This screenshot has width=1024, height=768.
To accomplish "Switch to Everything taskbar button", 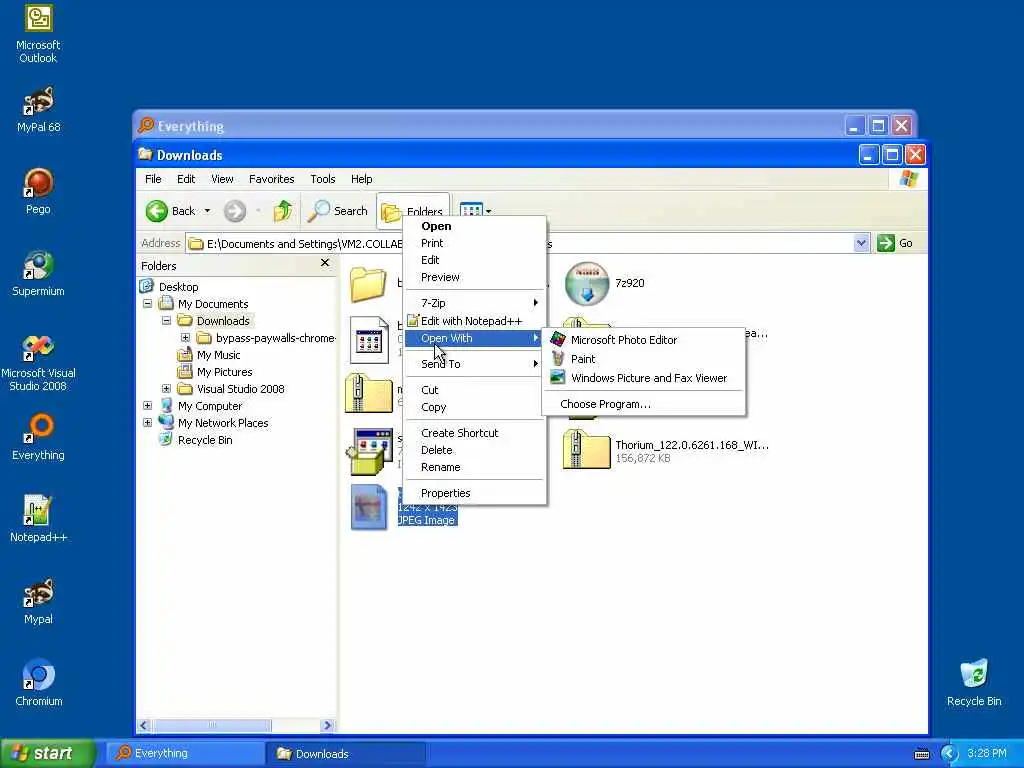I will click(184, 754).
